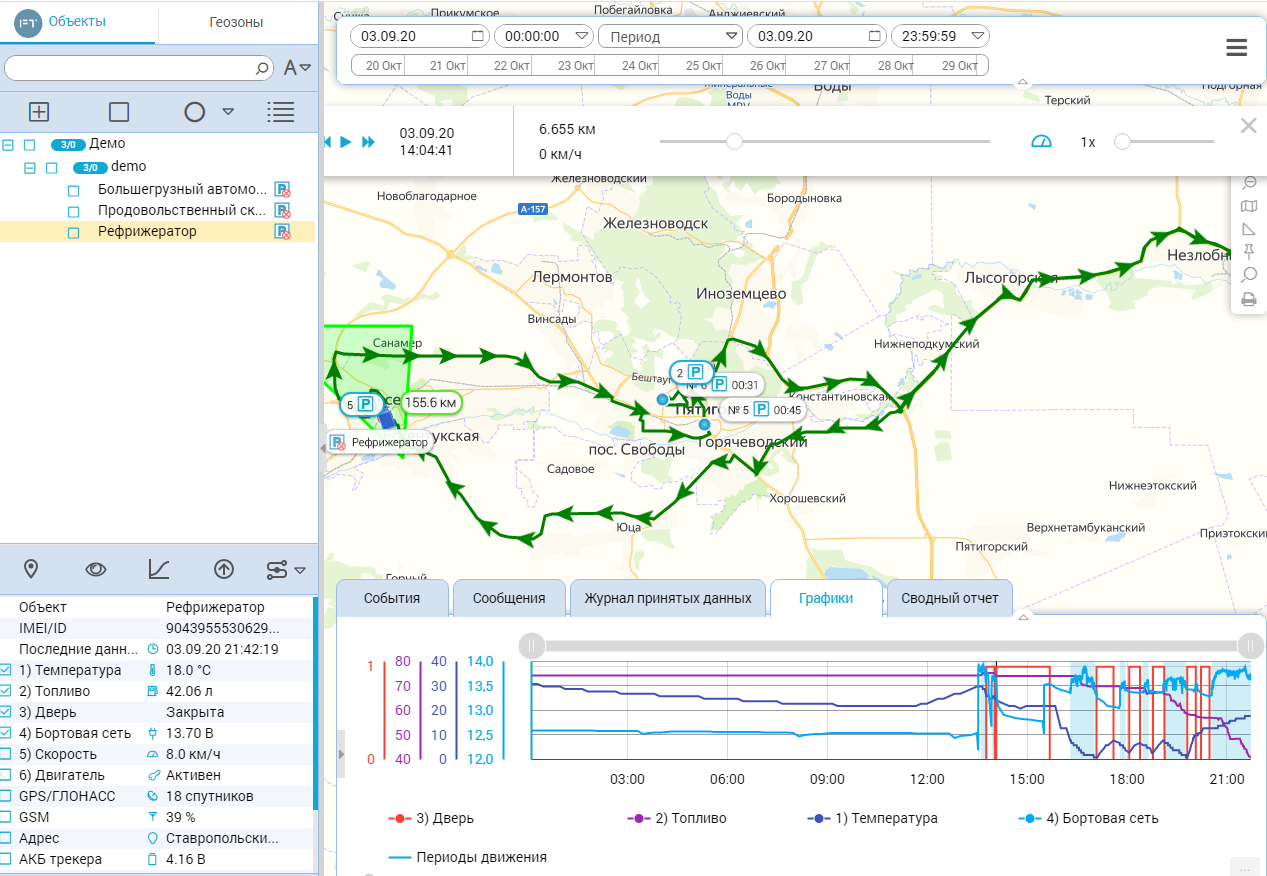The image size is (1267, 876).
Task: Click the track position slider handle
Action: click(x=734, y=142)
